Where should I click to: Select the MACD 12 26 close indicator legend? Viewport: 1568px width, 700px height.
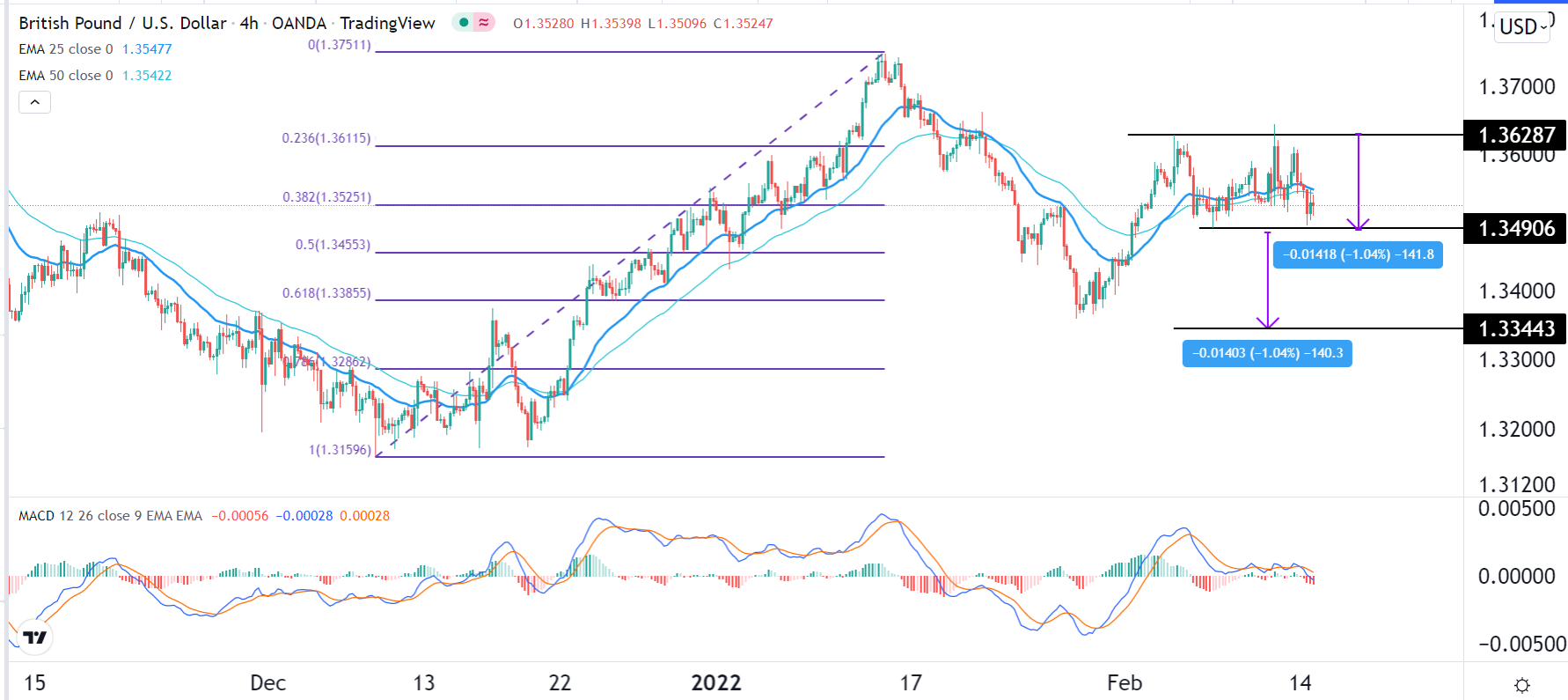111,516
